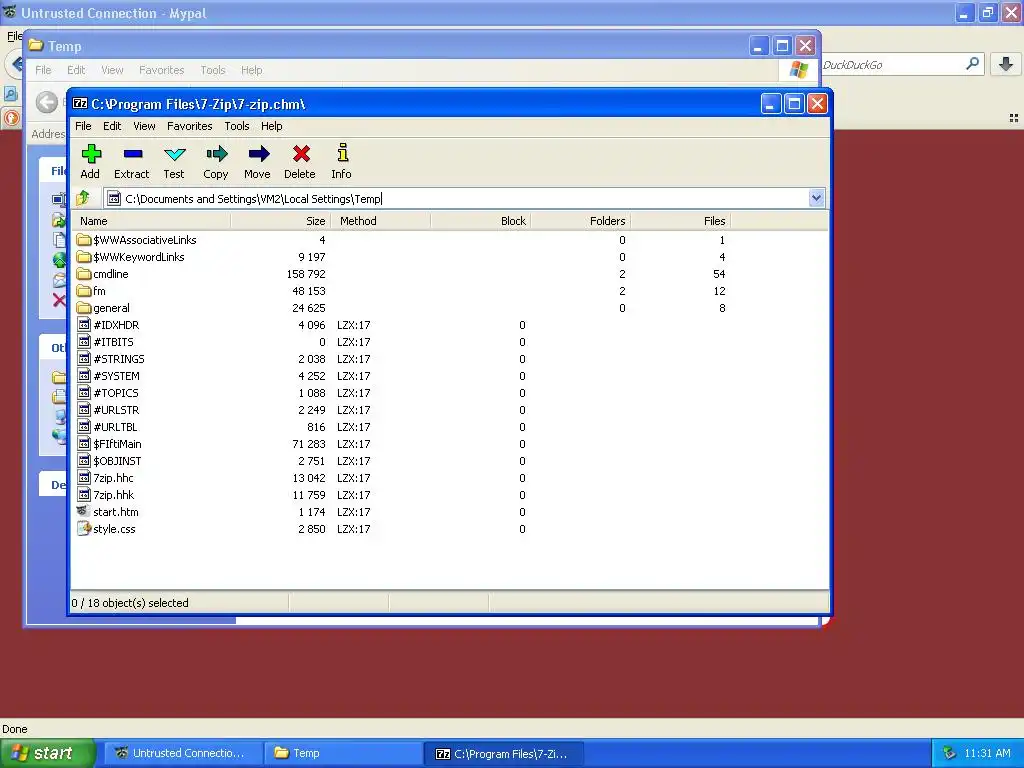Sort by the Files column header
This screenshot has width=1024, height=768.
pyautogui.click(x=680, y=221)
